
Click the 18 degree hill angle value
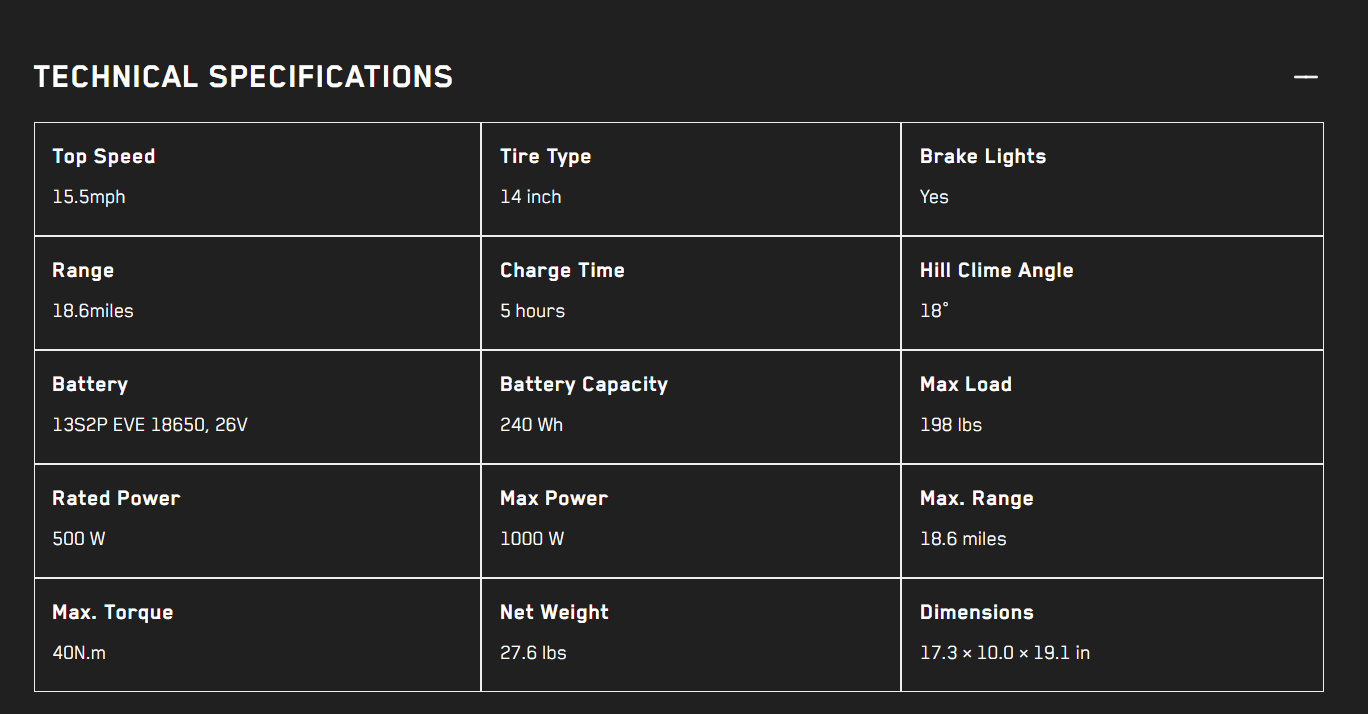[932, 310]
